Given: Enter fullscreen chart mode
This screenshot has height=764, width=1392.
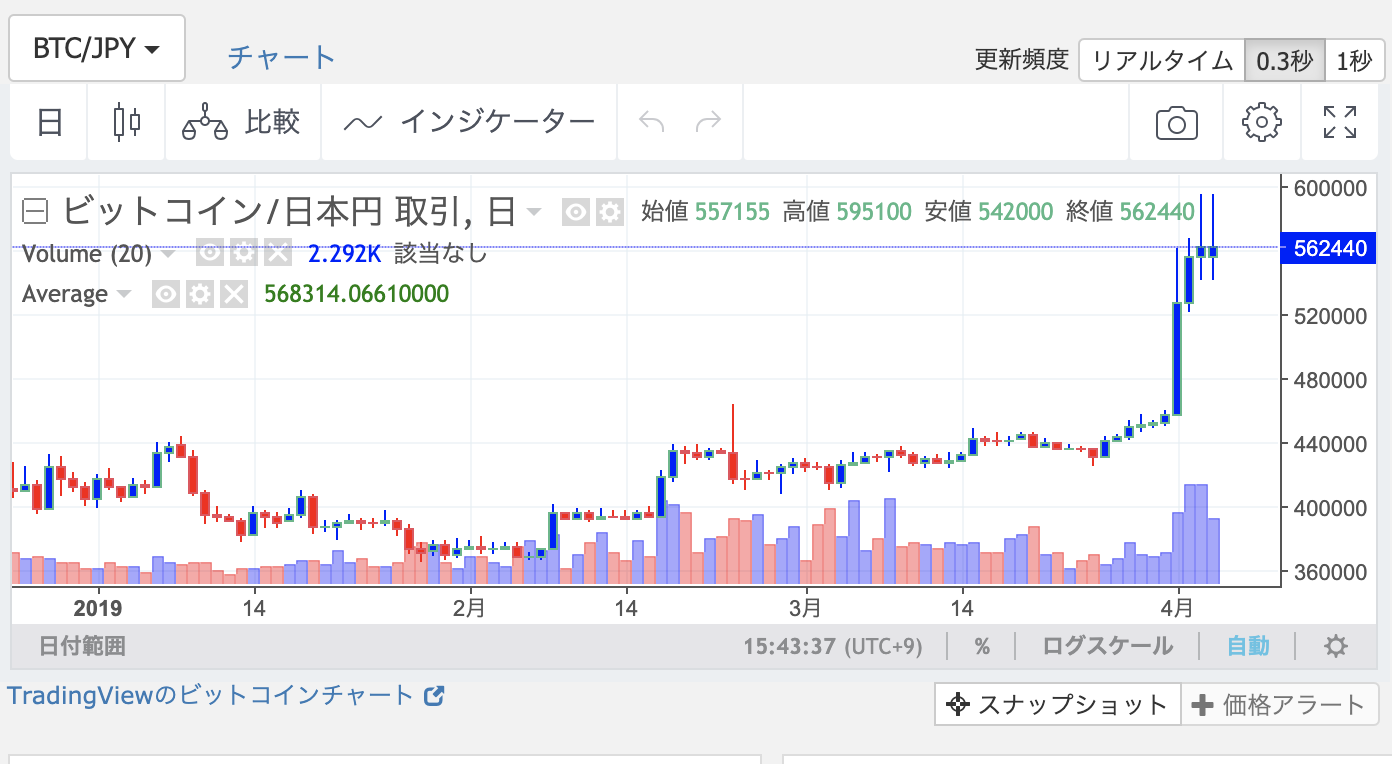Looking at the screenshot, I should coord(1340,122).
